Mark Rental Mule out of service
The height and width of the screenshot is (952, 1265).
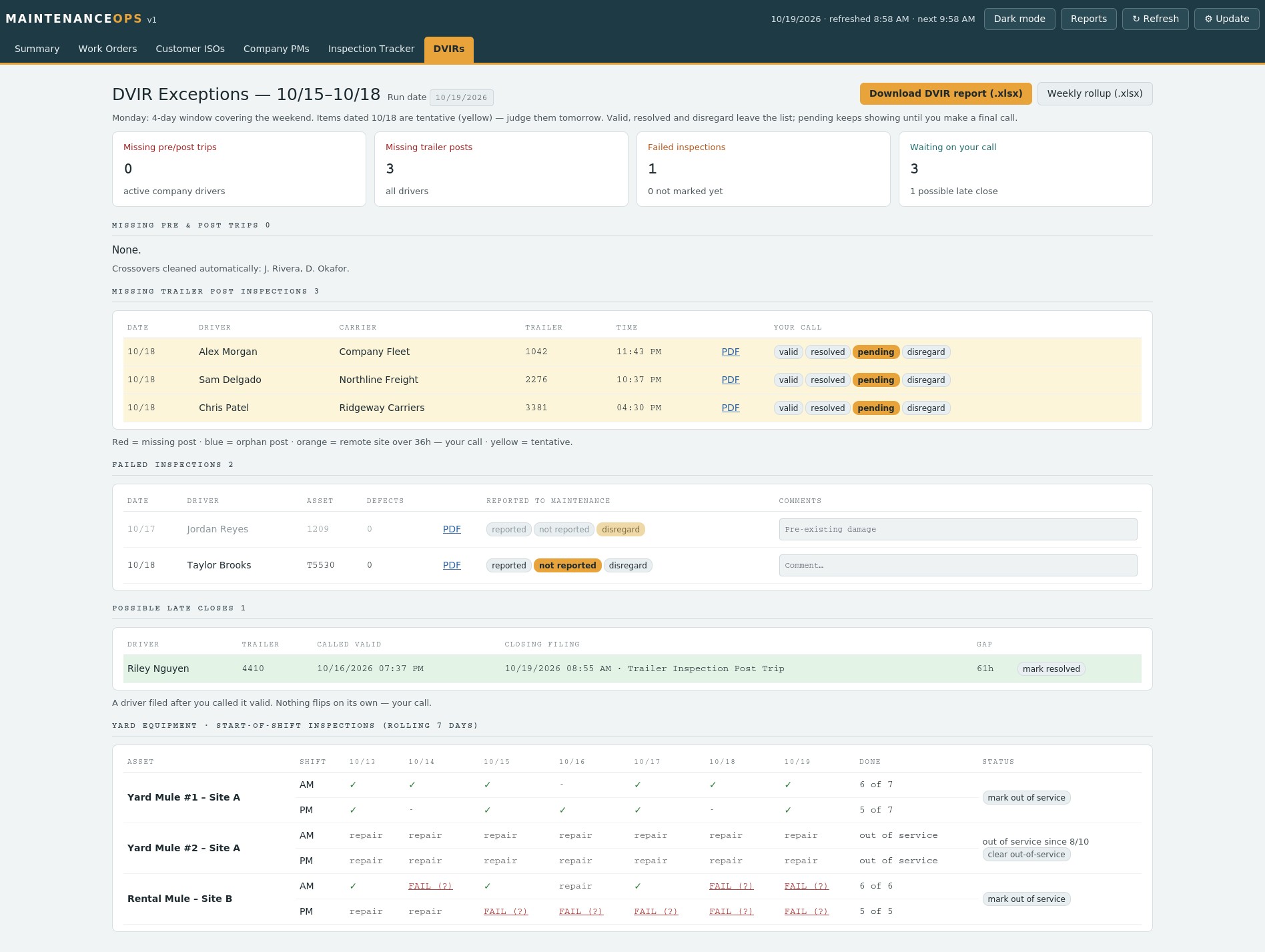[x=1026, y=899]
